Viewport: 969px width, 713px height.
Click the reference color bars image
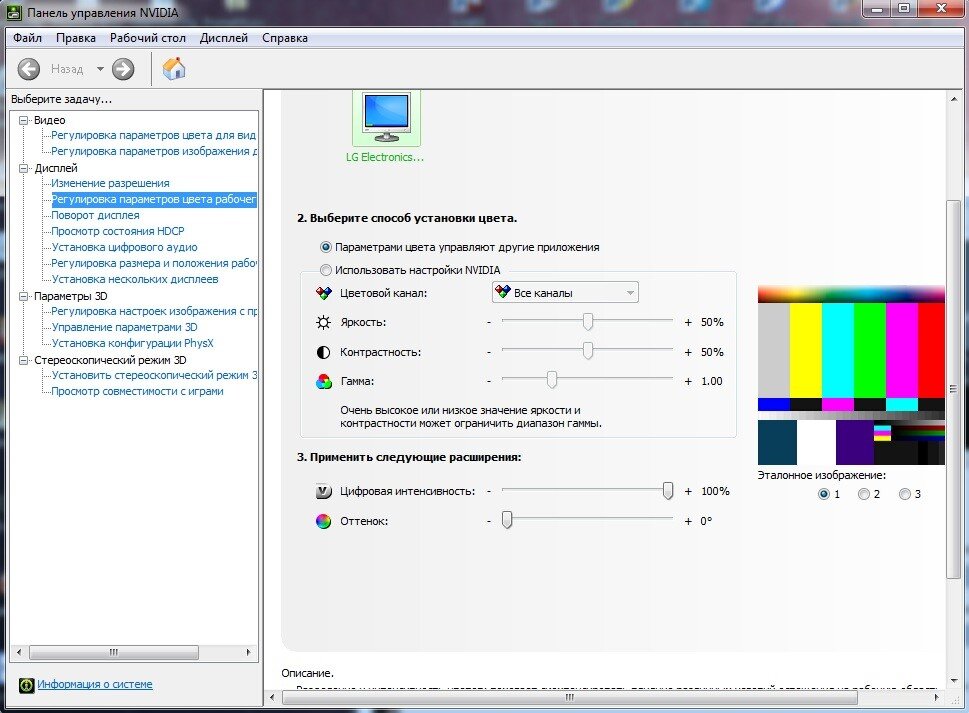point(851,375)
